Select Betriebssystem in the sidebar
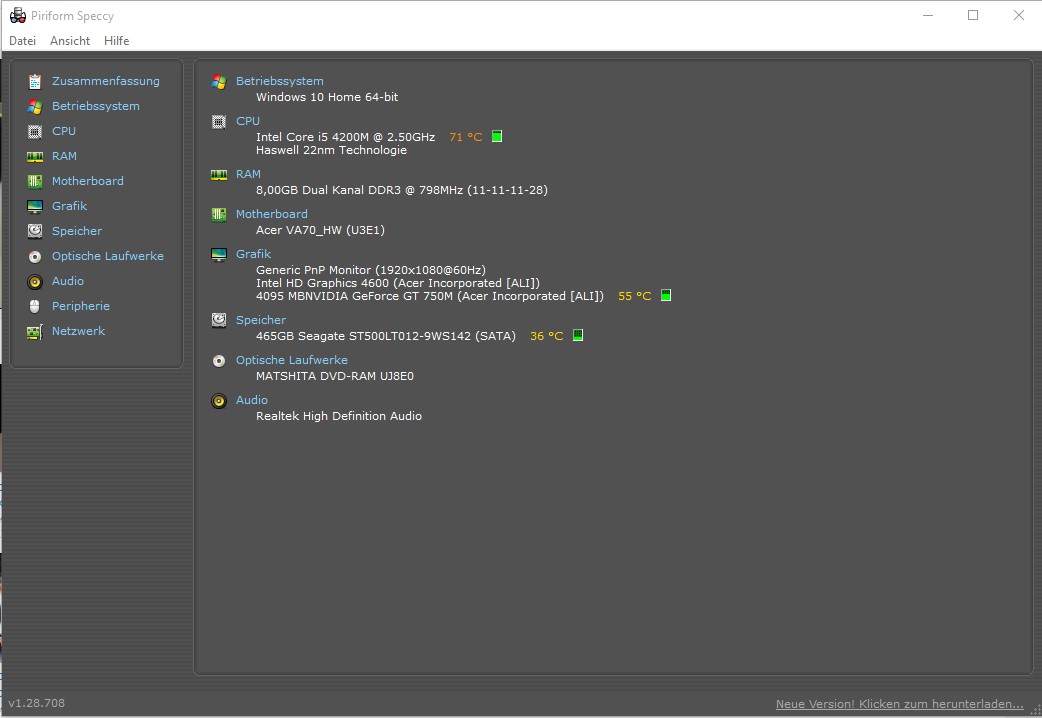1042x718 pixels. click(x=96, y=106)
